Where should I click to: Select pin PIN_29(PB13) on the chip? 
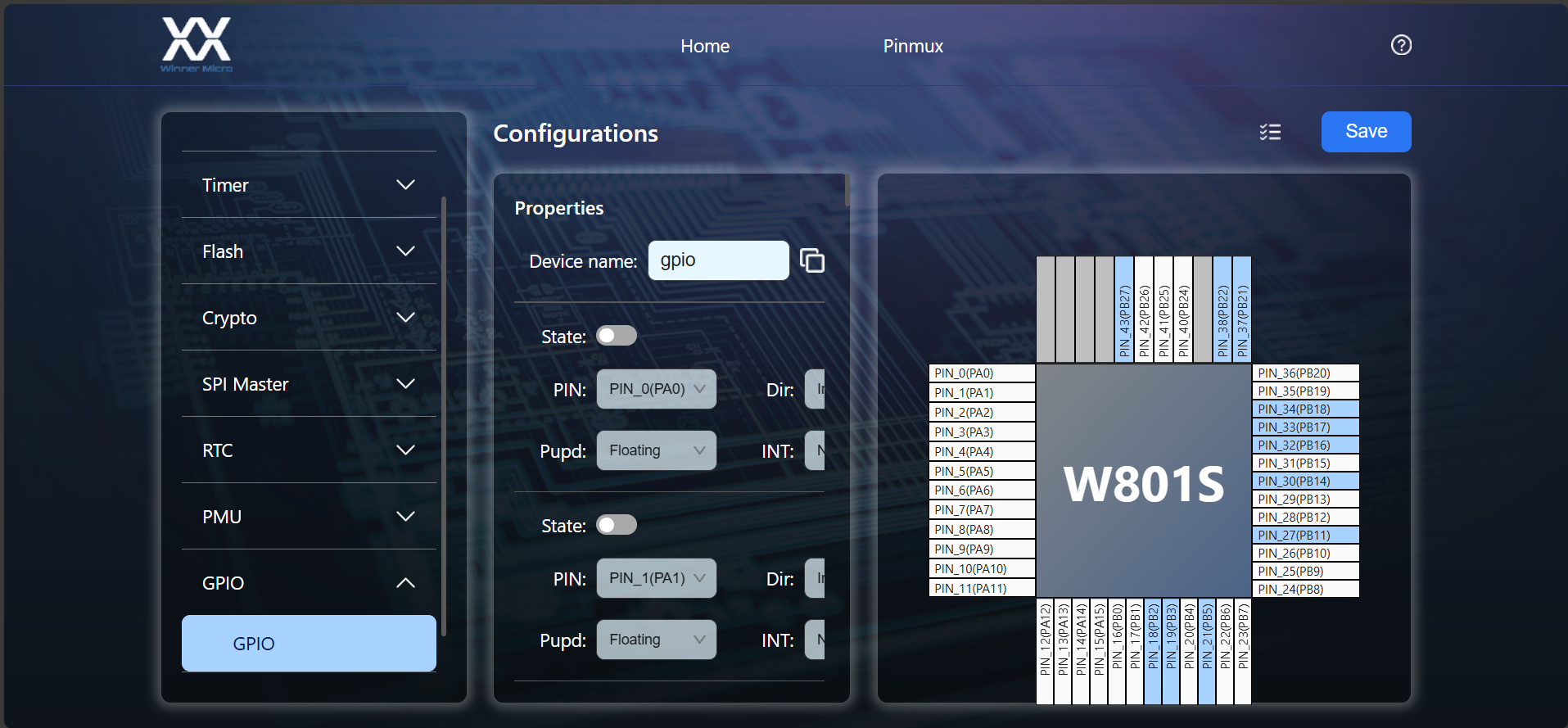1306,500
